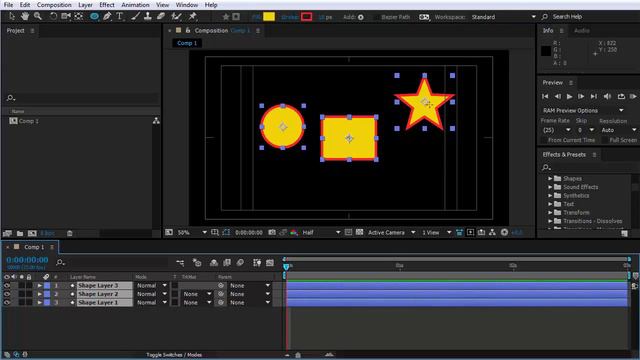Click the red Stroke color swatch
Image resolution: width=640 pixels, height=360 pixels.
point(307,17)
